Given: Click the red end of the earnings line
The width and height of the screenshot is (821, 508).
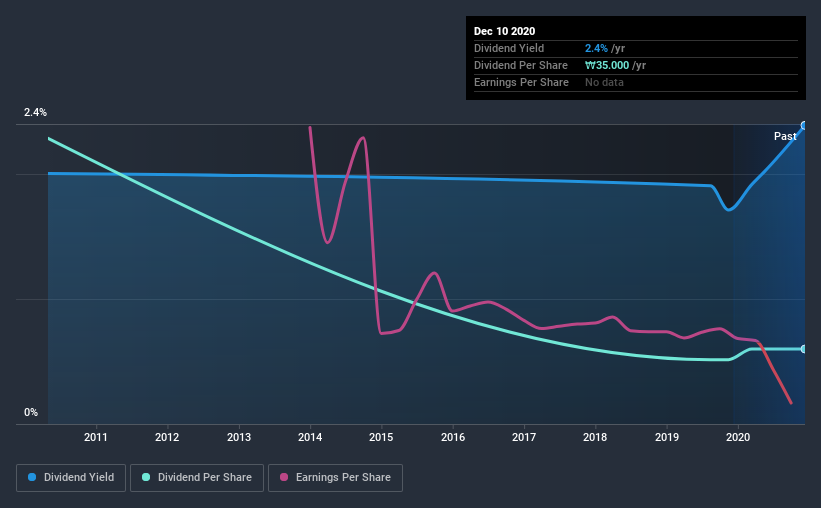Looking at the screenshot, I should pos(790,402).
